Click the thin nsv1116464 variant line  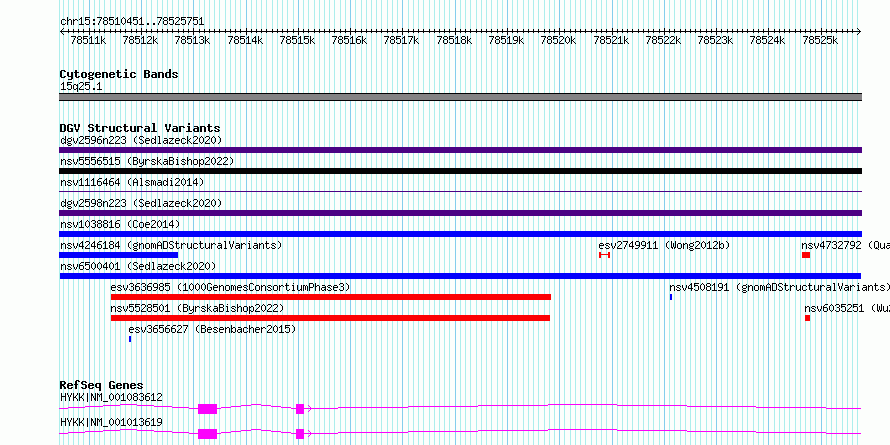(460, 192)
